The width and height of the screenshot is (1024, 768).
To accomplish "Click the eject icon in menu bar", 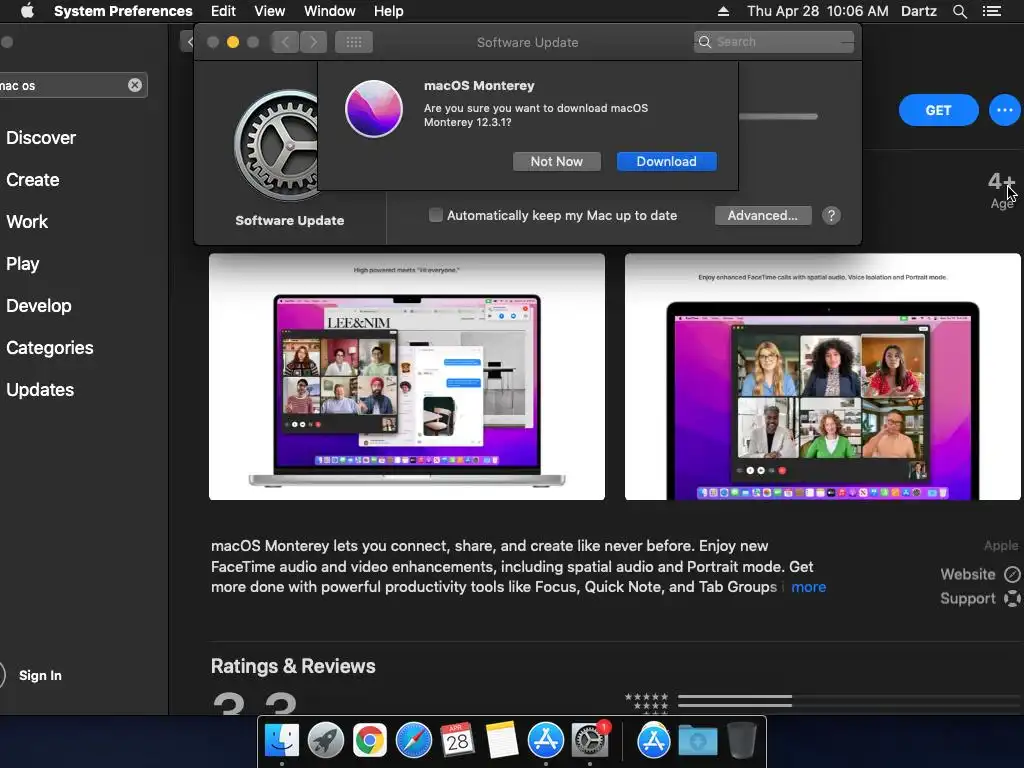I will (x=723, y=11).
